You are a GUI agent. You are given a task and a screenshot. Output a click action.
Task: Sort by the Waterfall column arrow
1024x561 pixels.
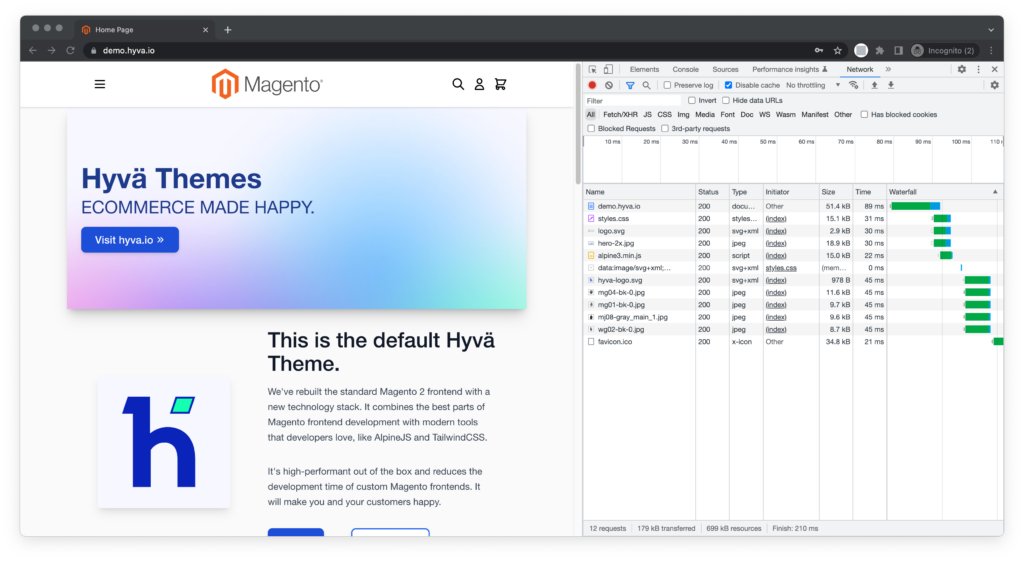(x=995, y=192)
